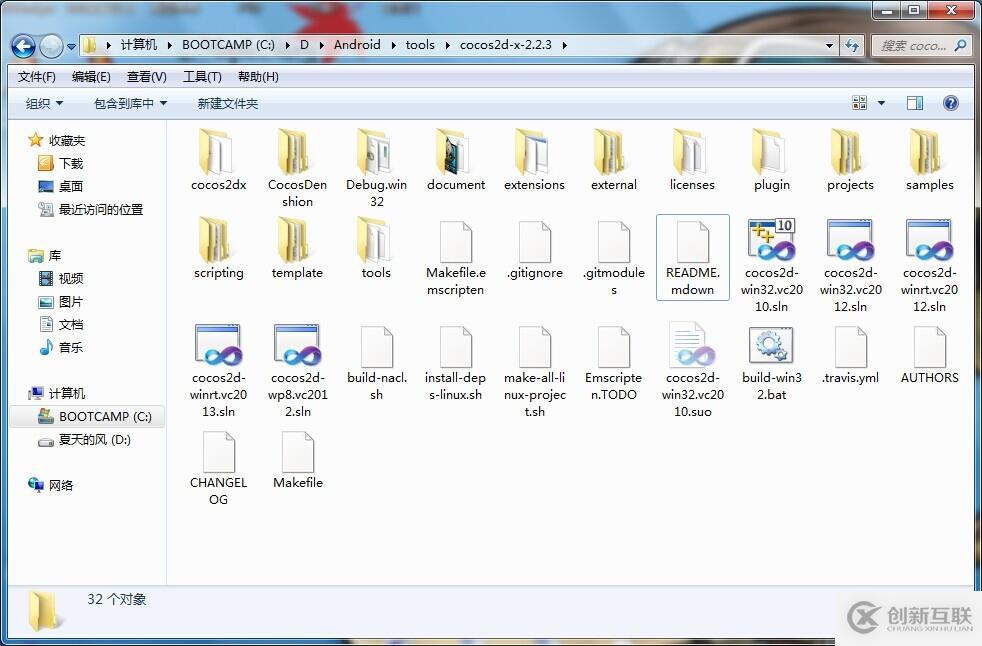The height and width of the screenshot is (646, 982).
Task: Expand the view options arrow
Action: 881,103
